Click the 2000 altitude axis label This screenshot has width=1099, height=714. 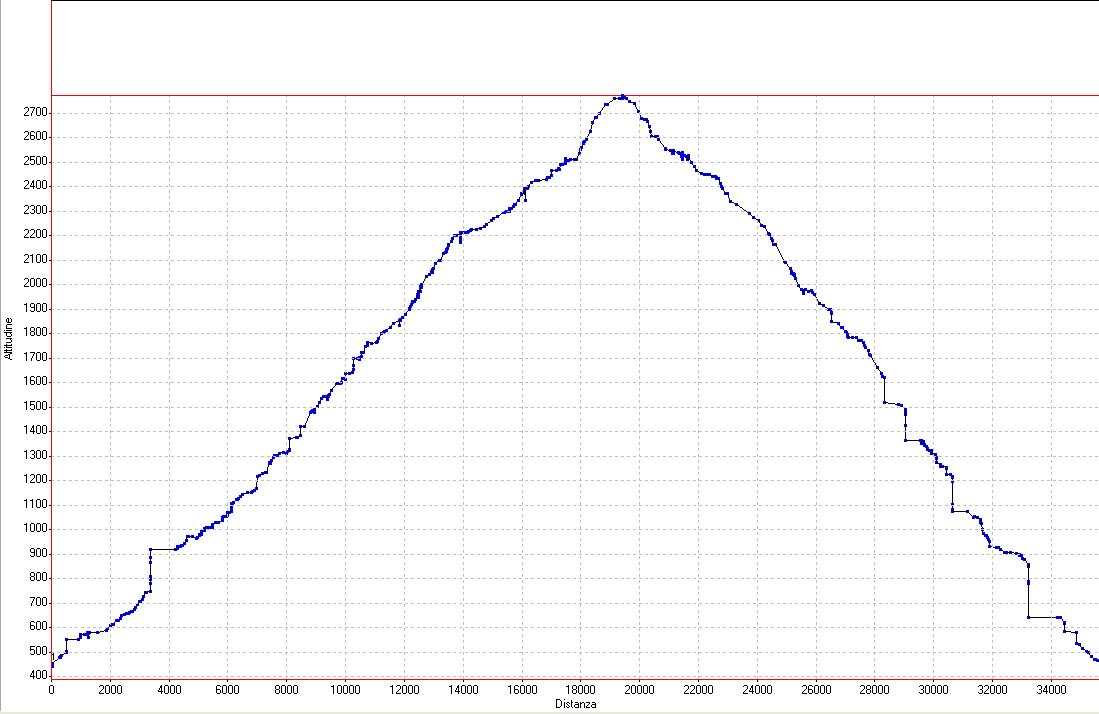35,284
